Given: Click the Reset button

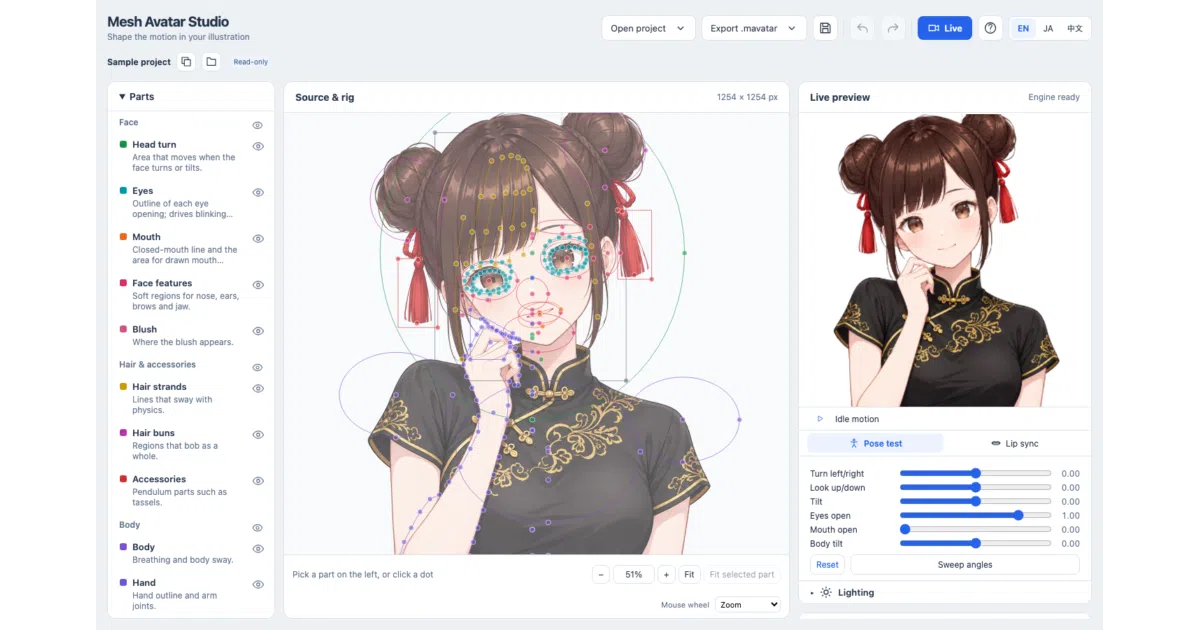Looking at the screenshot, I should pyautogui.click(x=827, y=565).
